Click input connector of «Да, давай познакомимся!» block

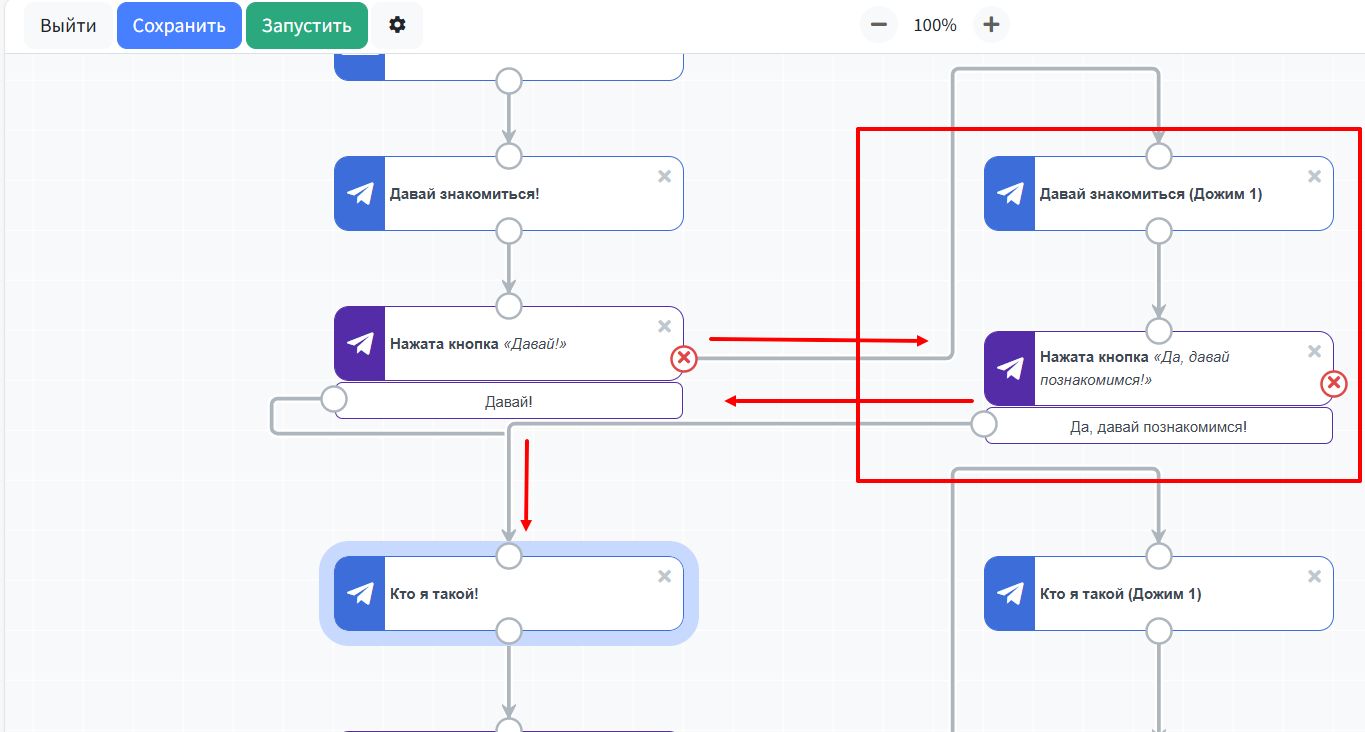click(x=1159, y=331)
